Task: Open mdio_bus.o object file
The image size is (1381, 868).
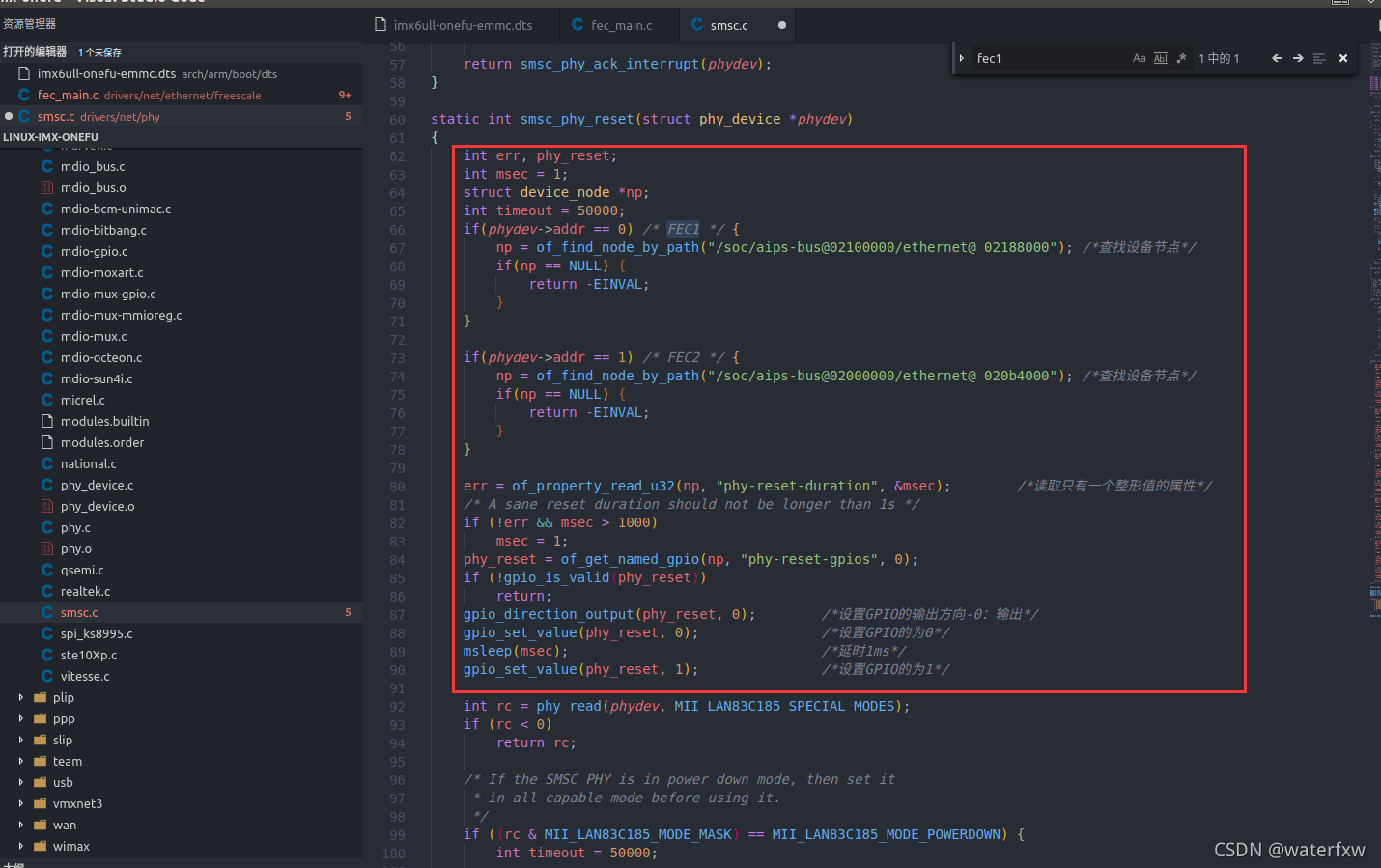Action: (x=182, y=187)
